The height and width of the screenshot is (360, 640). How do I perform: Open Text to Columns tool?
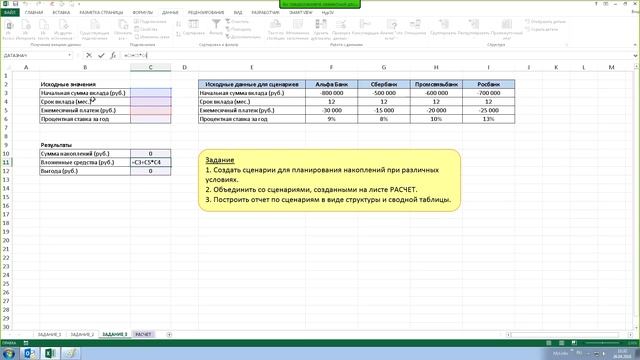(276, 29)
